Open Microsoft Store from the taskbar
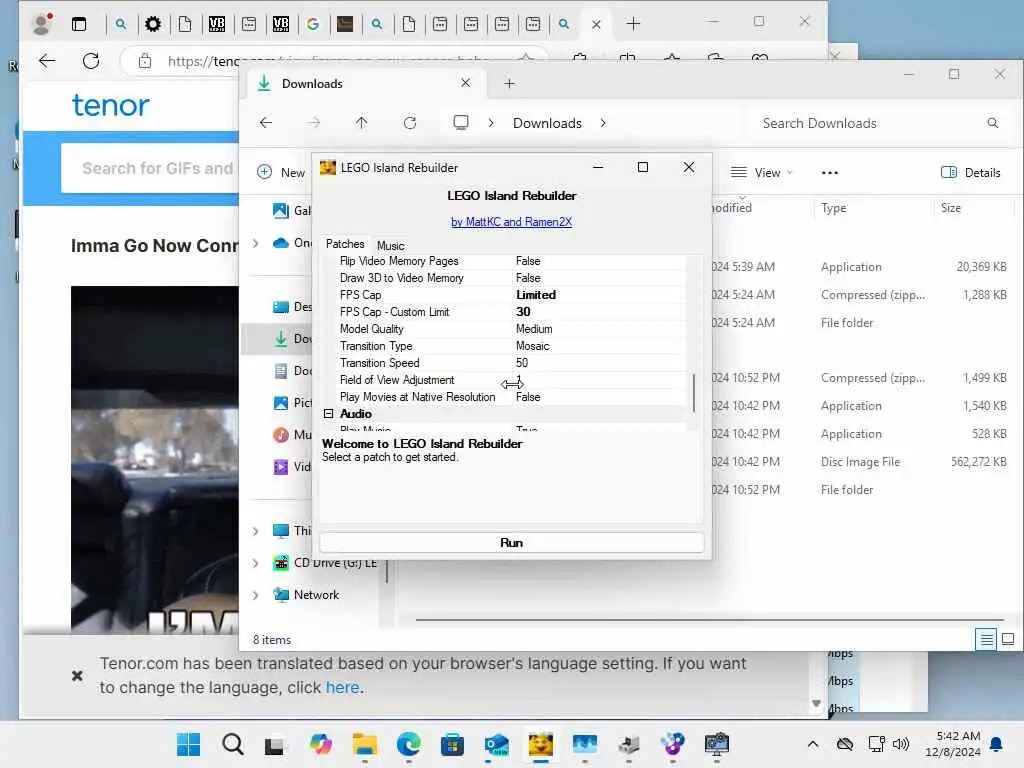Screen dimensions: 1024x768 pos(452,744)
